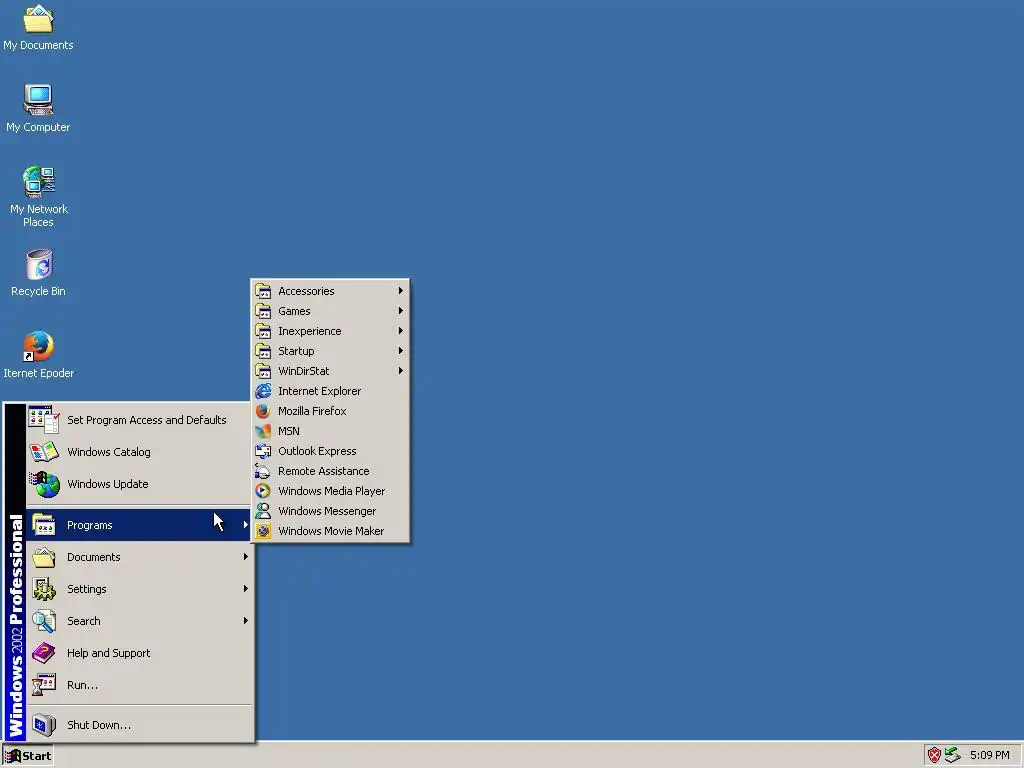Choose Shut Down... from Start menu
This screenshot has width=1024, height=768.
[x=139, y=725]
